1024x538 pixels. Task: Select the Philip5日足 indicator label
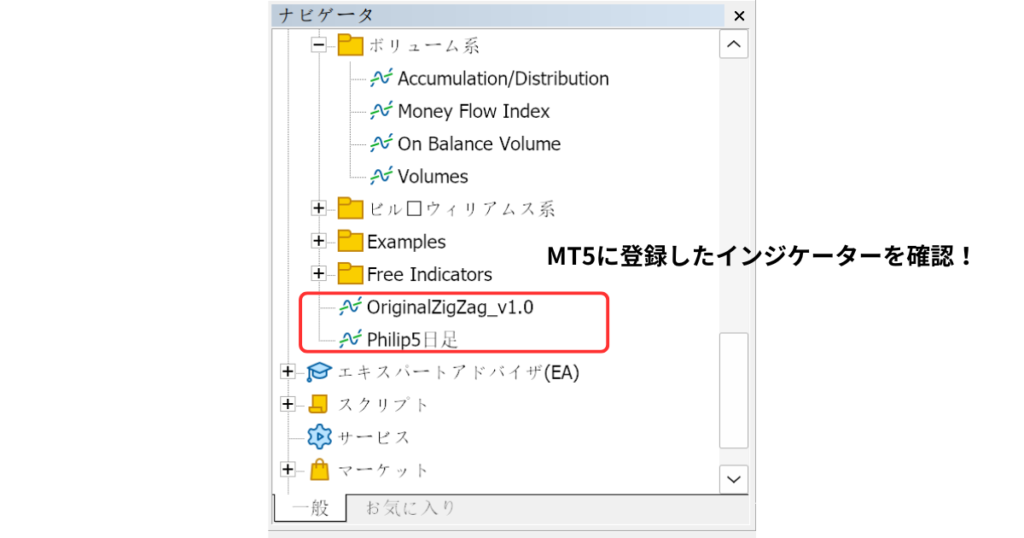pos(412,340)
